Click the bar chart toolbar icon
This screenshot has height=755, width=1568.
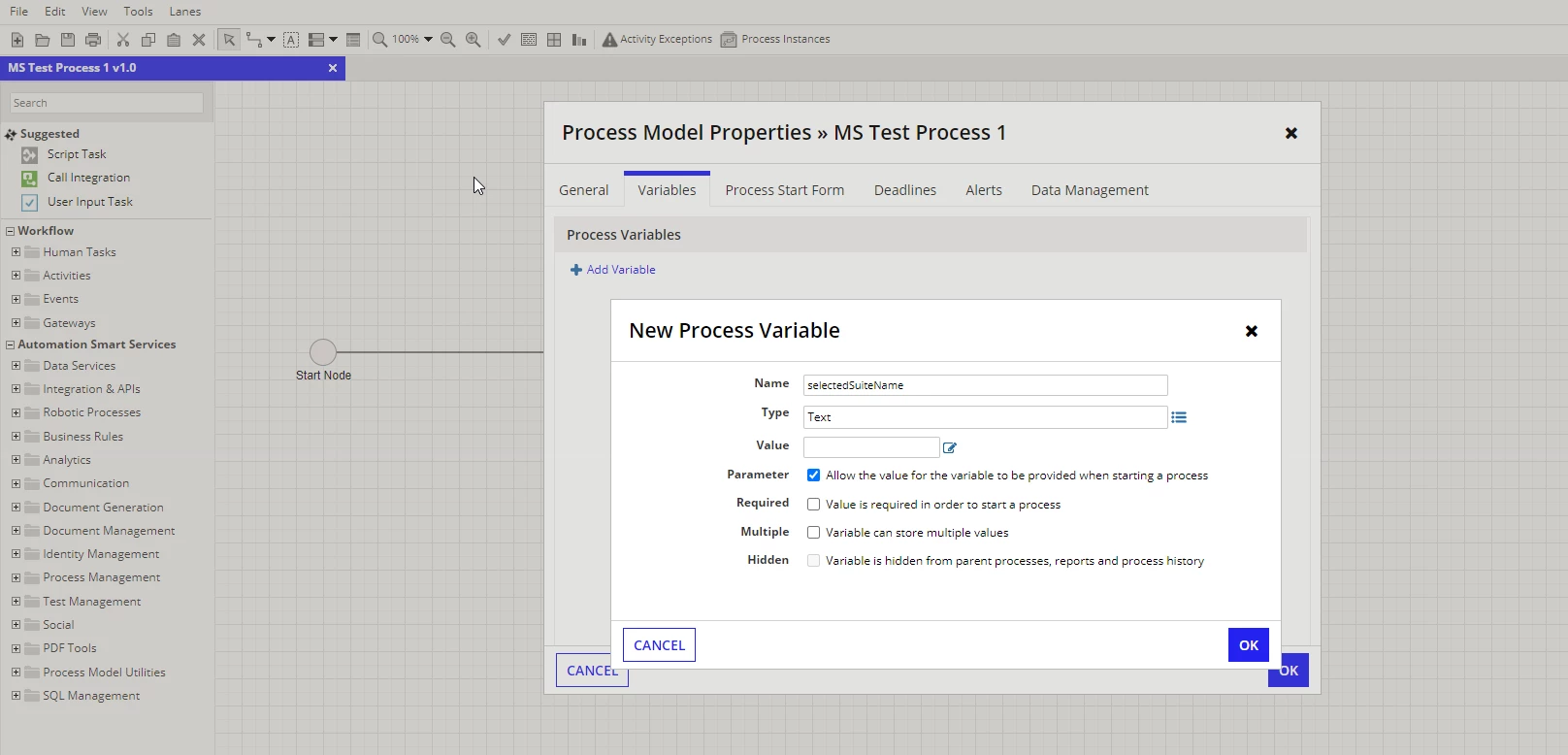click(579, 40)
